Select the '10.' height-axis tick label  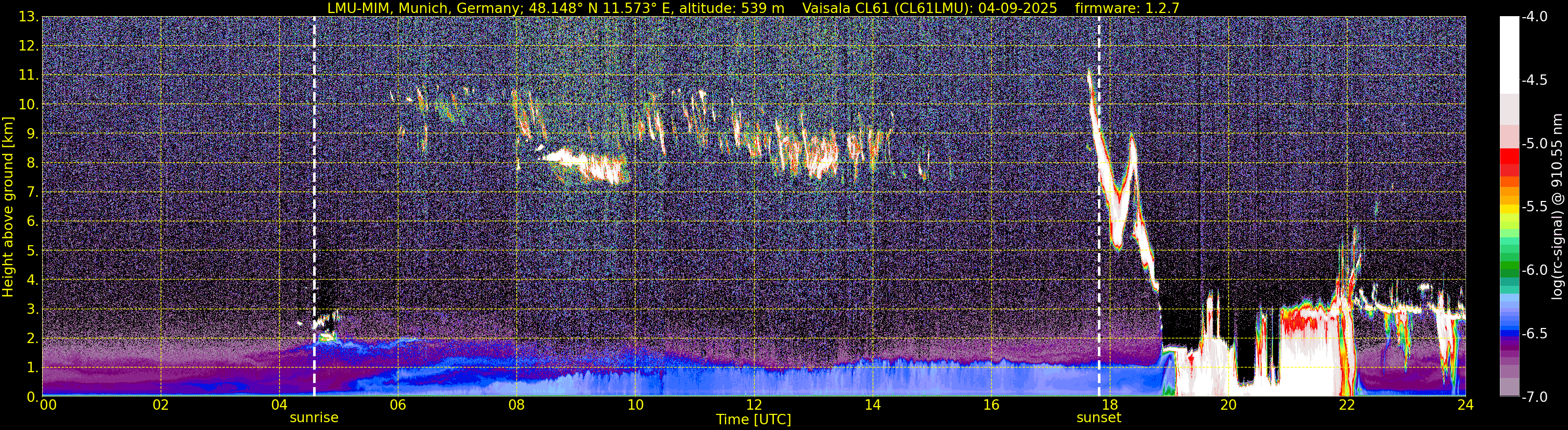point(29,105)
